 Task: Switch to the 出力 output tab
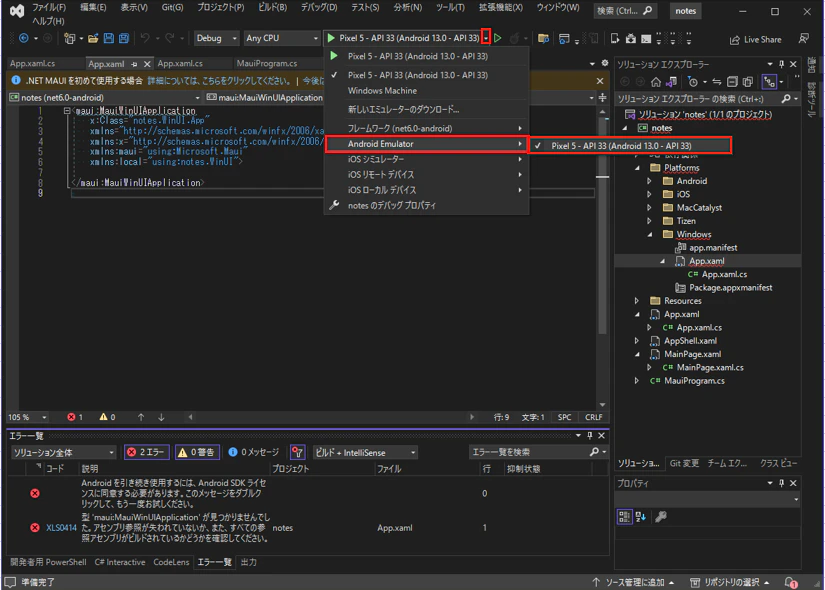(x=249, y=562)
